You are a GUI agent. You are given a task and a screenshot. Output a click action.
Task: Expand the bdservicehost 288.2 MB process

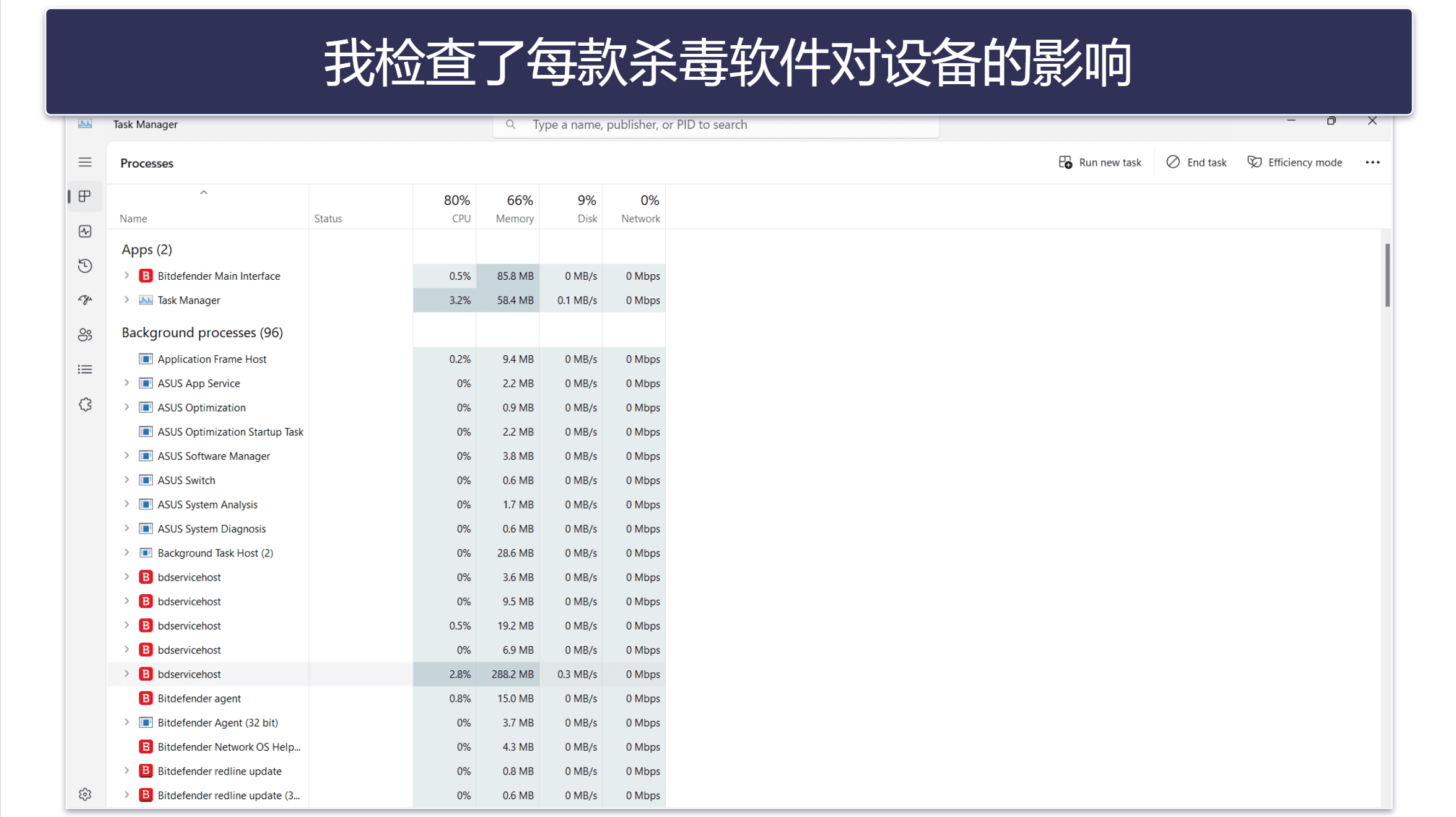tap(126, 674)
